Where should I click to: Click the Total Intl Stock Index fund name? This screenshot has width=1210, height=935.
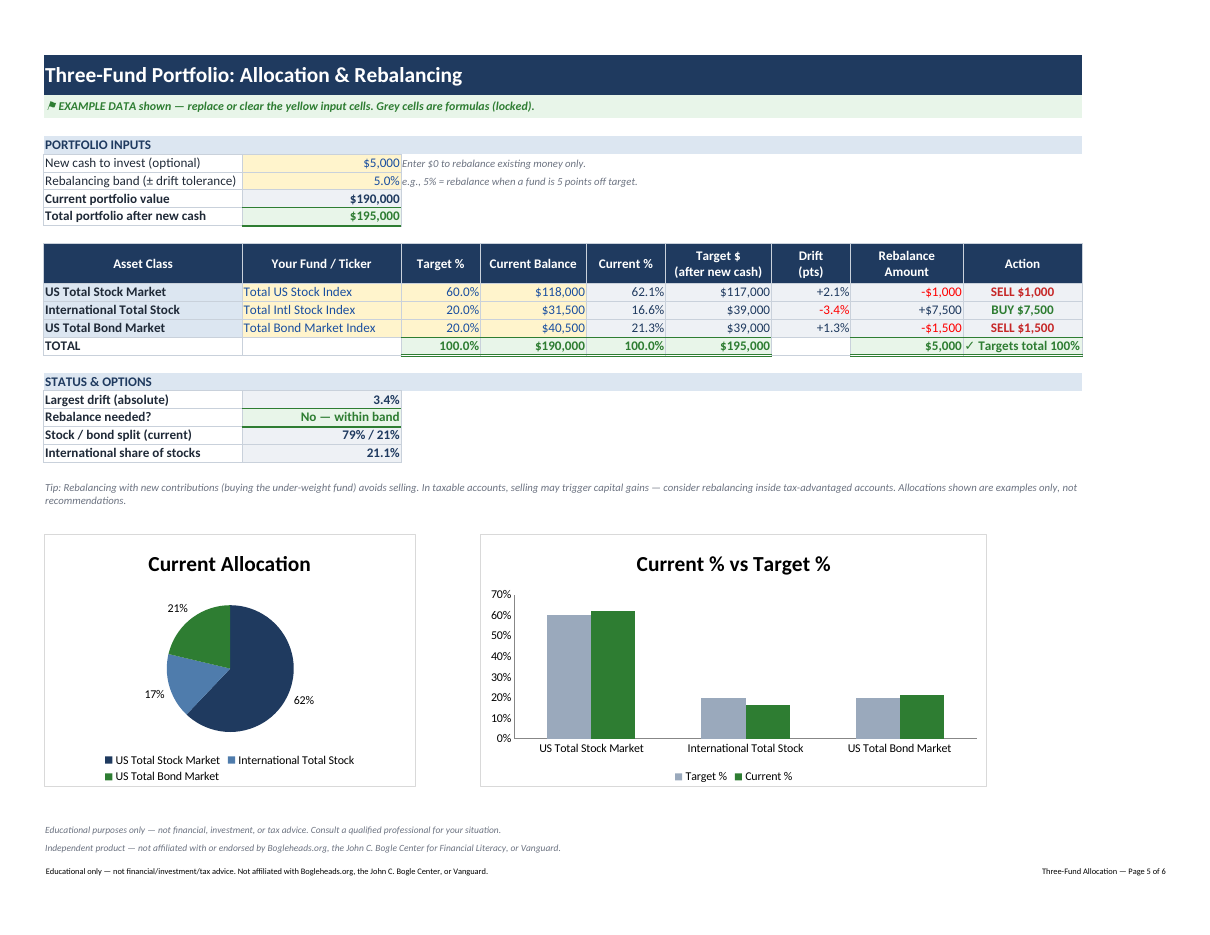tap(322, 310)
